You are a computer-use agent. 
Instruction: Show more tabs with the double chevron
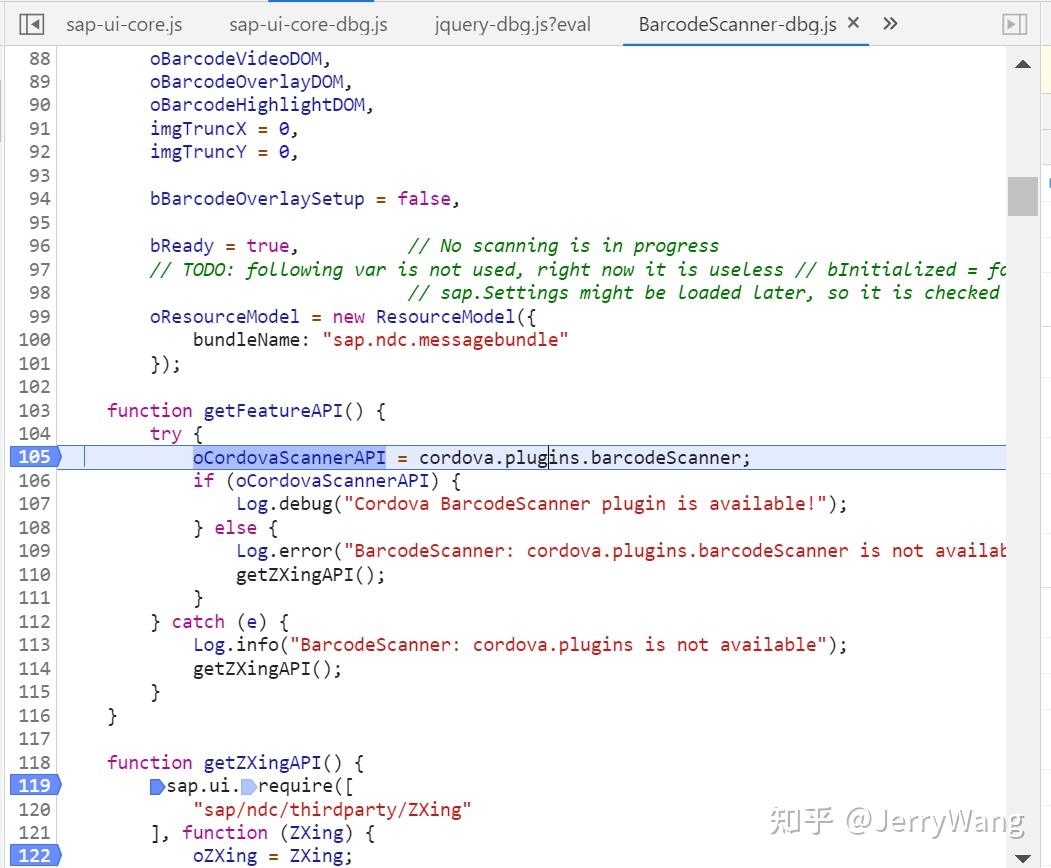889,24
